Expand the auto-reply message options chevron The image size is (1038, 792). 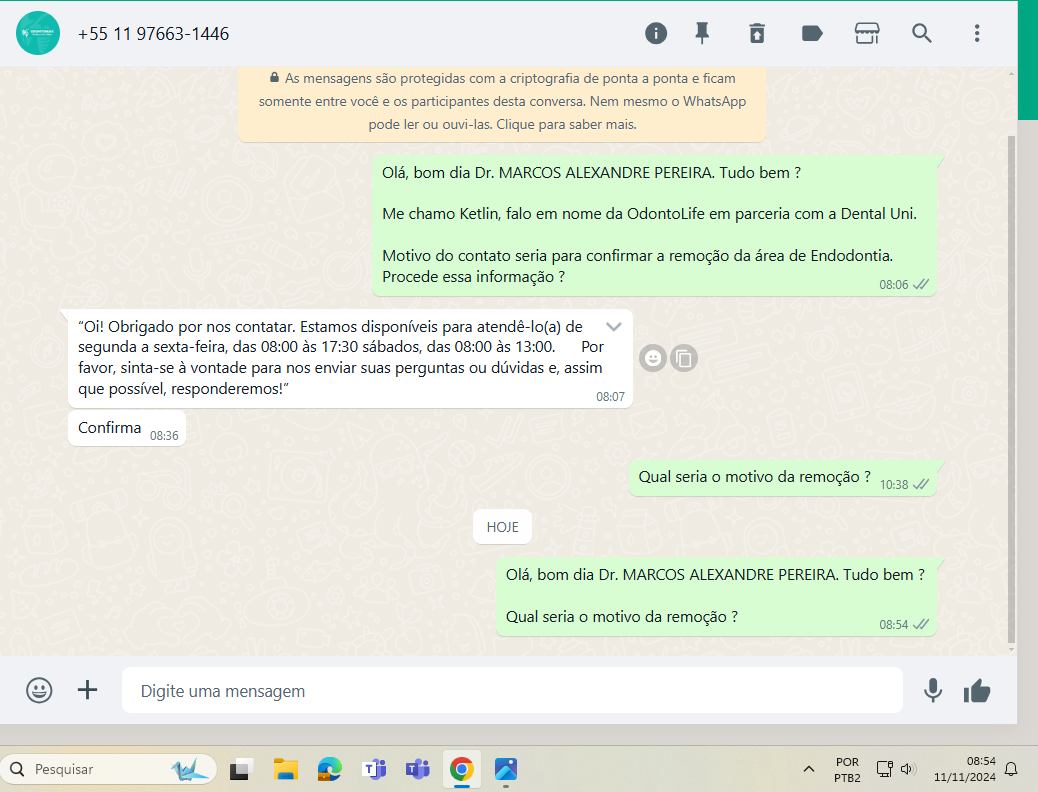coord(614,327)
